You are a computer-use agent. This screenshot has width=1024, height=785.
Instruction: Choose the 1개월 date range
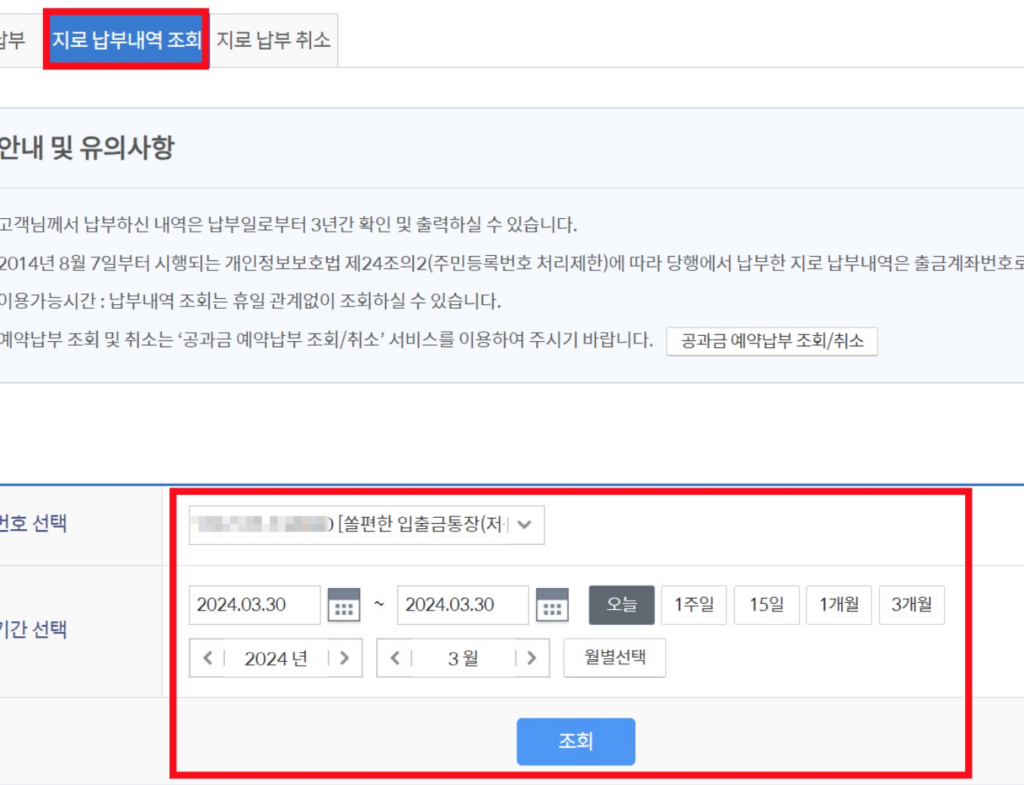point(839,604)
